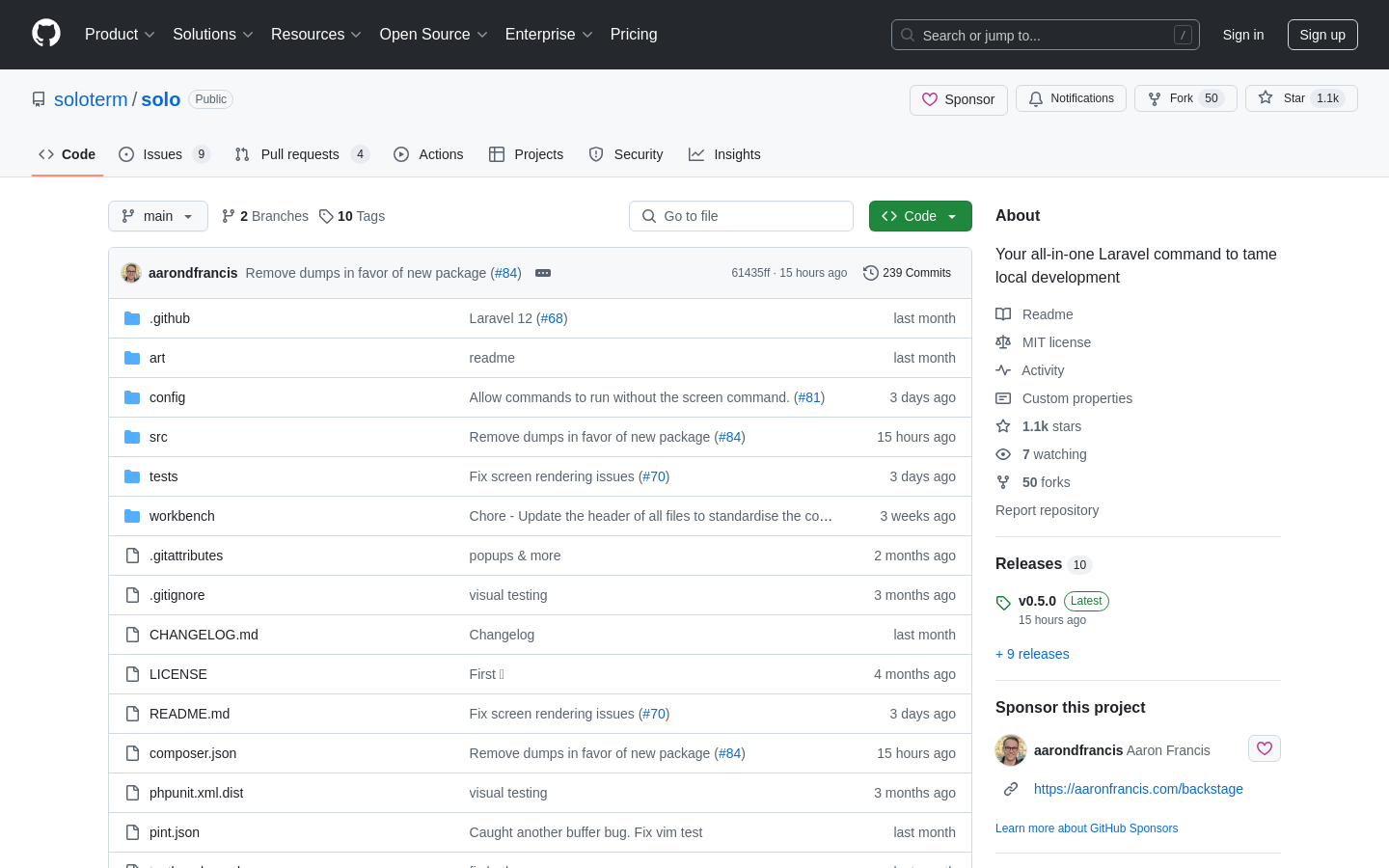Viewport: 1389px width, 868px height.
Task: View the 10 Tags link
Action: click(x=352, y=216)
